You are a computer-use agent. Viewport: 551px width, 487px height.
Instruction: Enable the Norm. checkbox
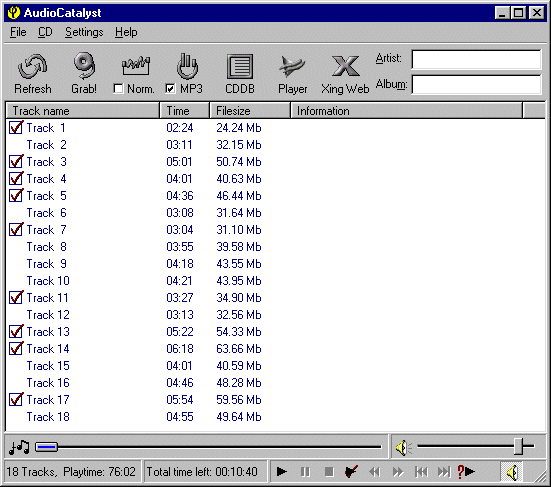(118, 89)
